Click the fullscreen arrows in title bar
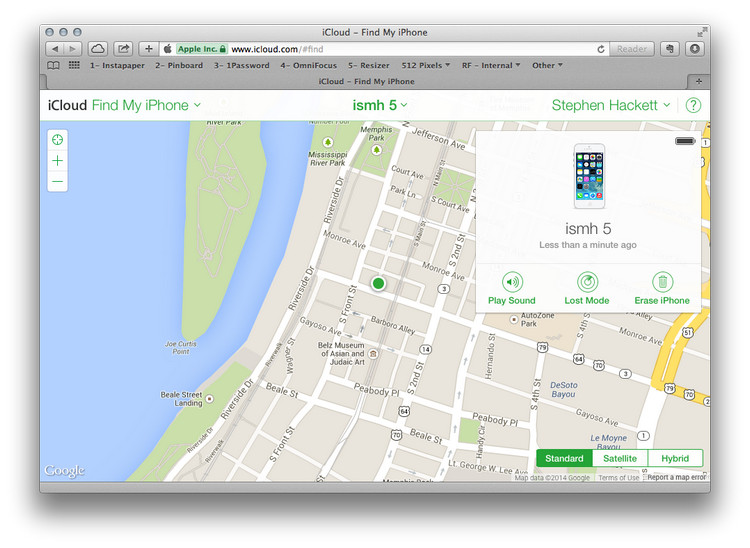 coord(701,33)
